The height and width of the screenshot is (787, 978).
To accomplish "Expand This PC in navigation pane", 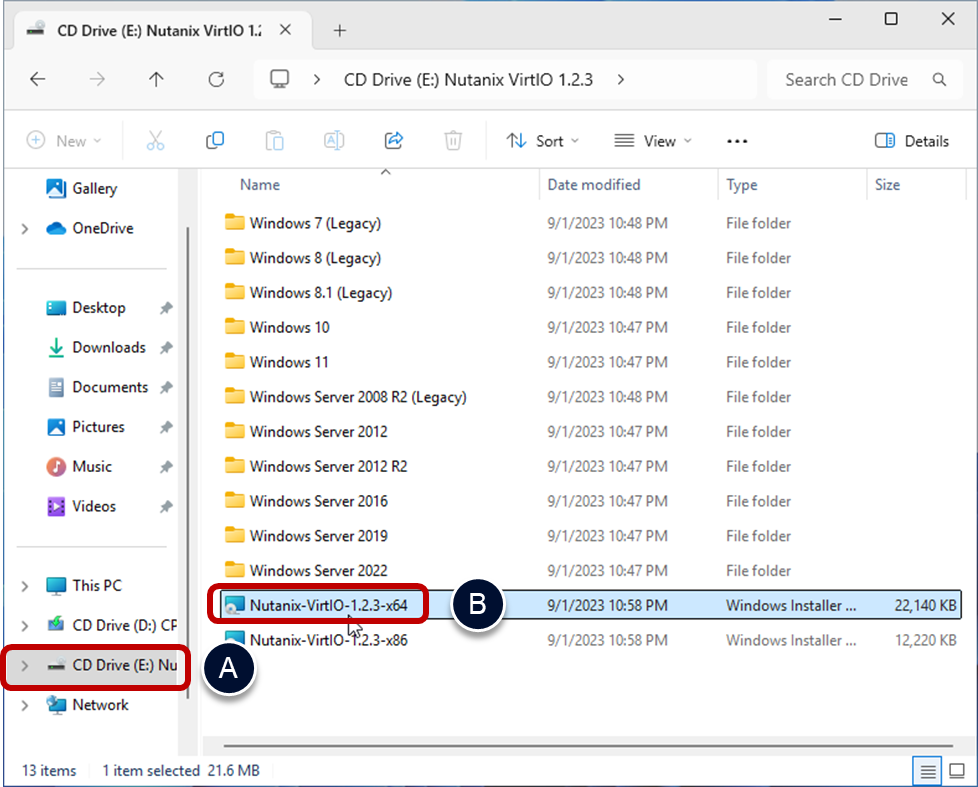I will pyautogui.click(x=25, y=586).
